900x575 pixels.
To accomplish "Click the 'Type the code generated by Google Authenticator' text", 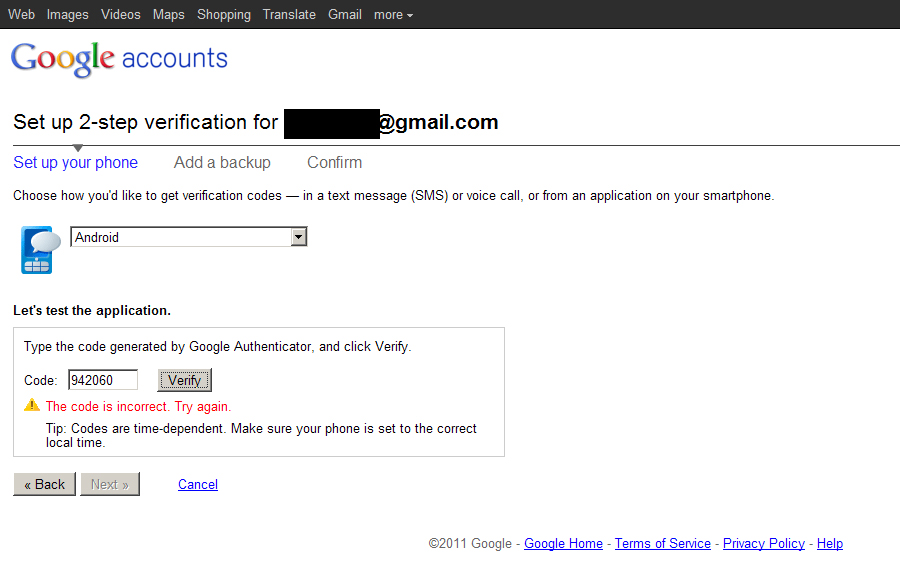I will coord(218,347).
